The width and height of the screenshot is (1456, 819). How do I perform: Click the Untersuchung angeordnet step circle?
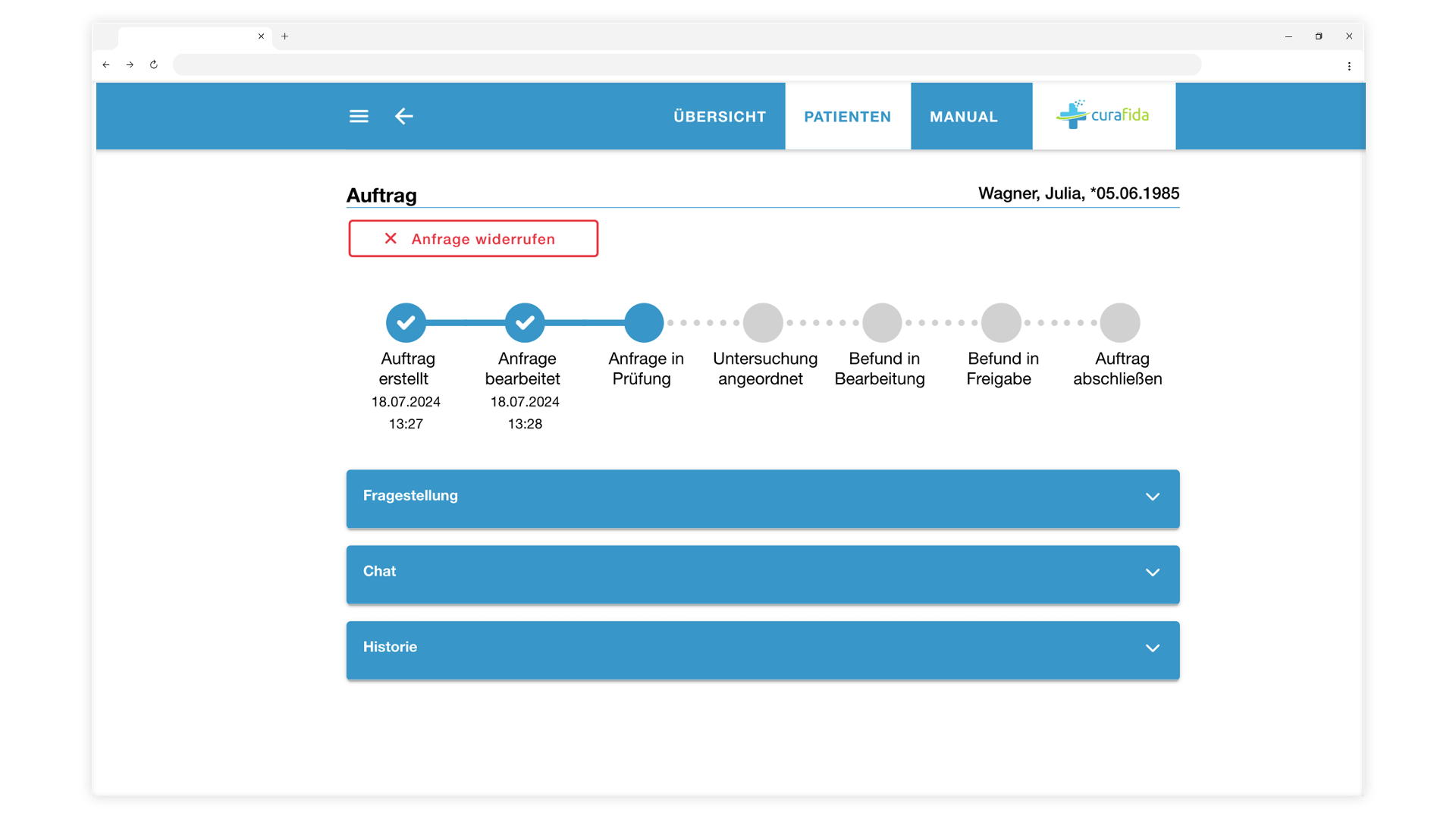pyautogui.click(x=763, y=323)
